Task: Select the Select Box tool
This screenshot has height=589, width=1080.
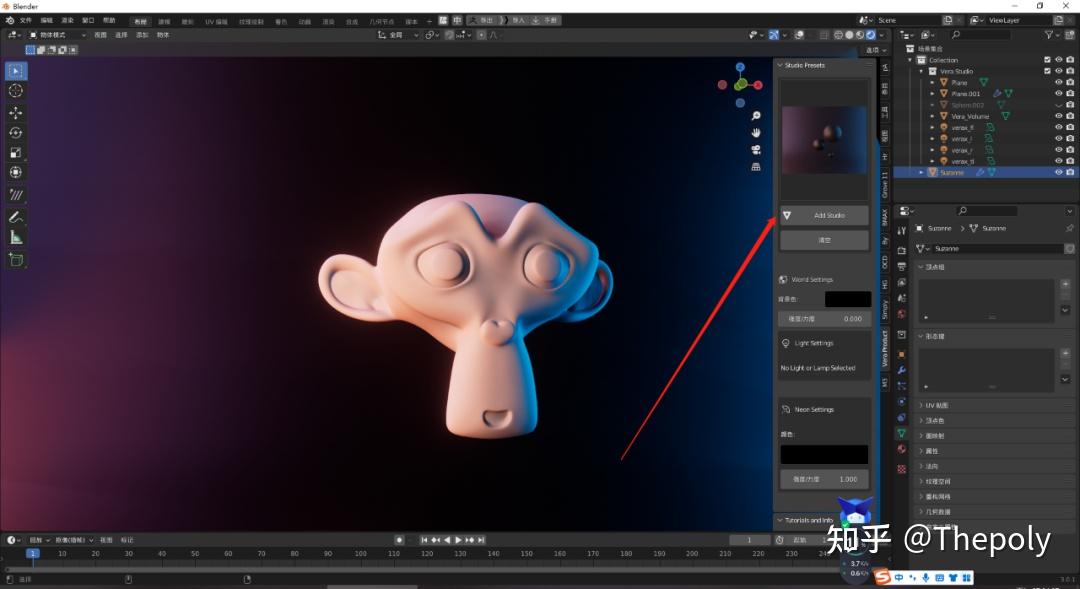Action: pos(16,71)
